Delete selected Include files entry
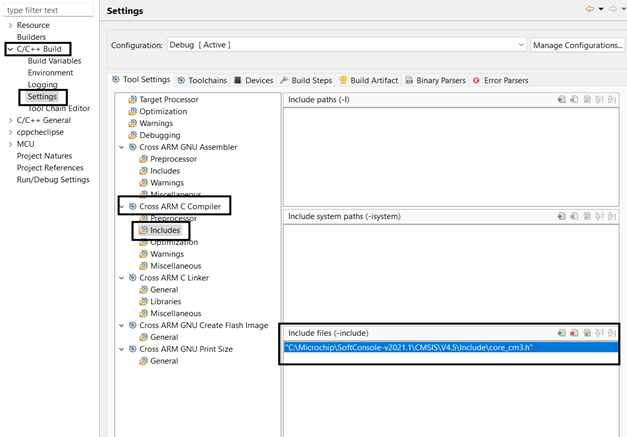The height and width of the screenshot is (437, 627). pos(574,332)
